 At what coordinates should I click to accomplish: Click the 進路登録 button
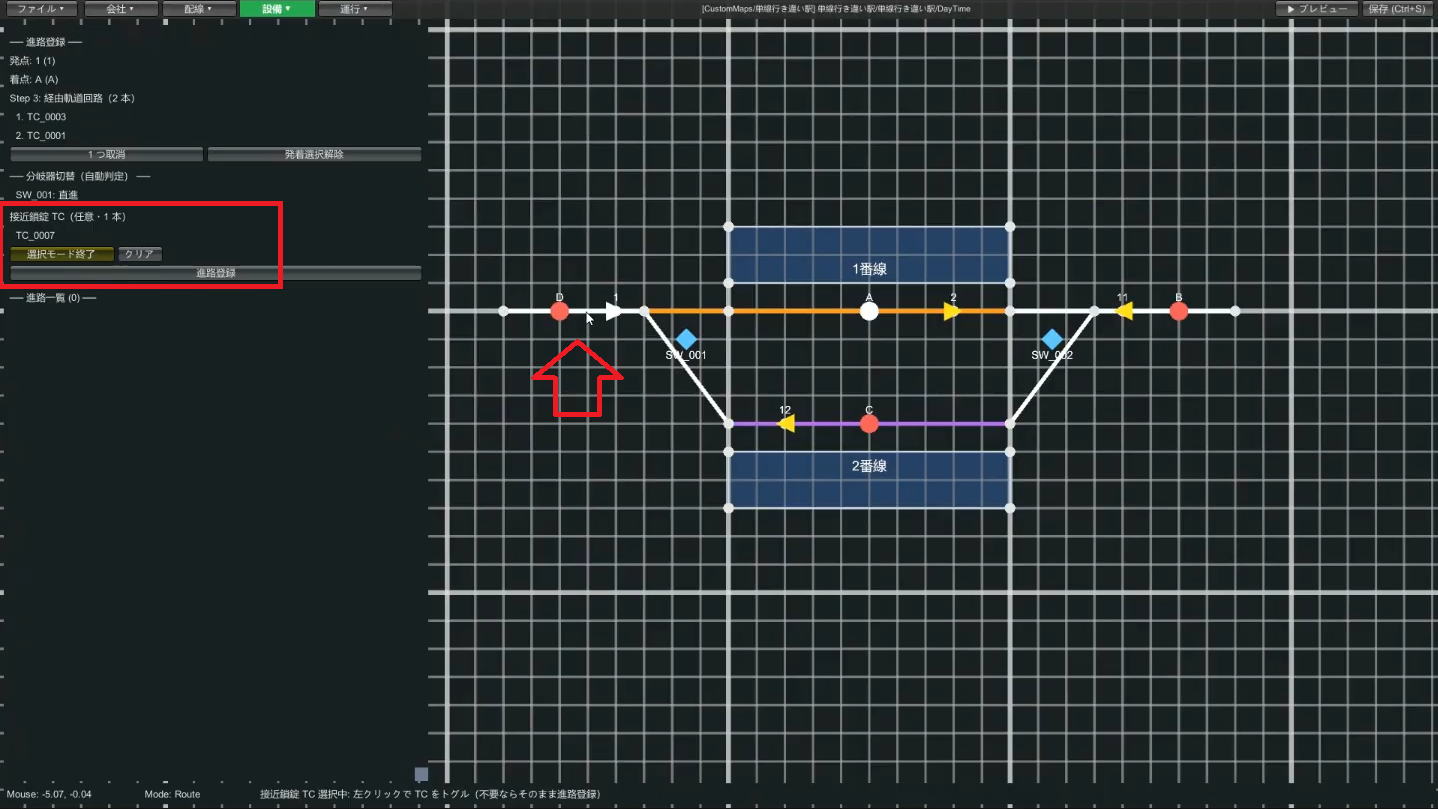pyautogui.click(x=215, y=273)
